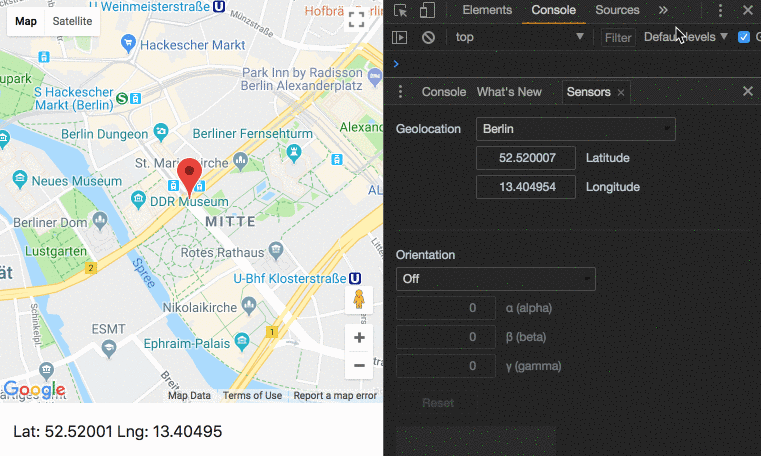The image size is (761, 456).
Task: Click the console Filter field
Action: click(x=618, y=37)
